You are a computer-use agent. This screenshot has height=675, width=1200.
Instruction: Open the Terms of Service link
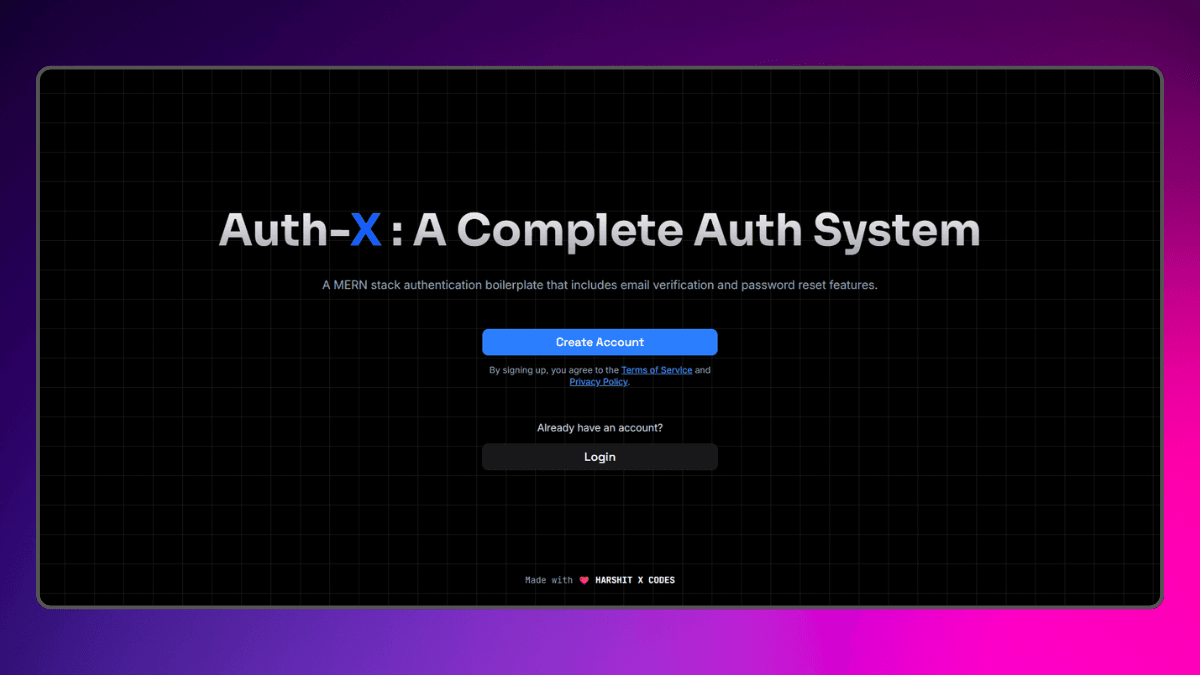656,369
